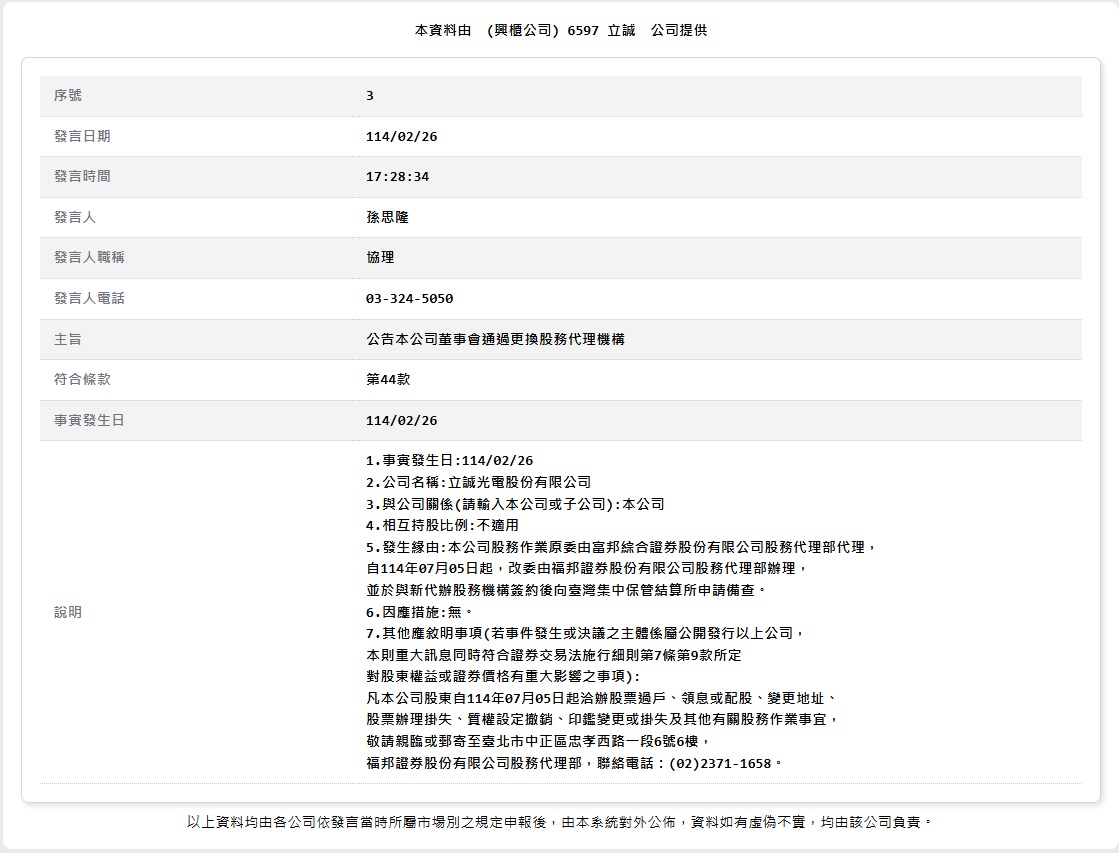Screen dimensions: 1119x853
Task: Click the 主旨 row label
Action: (x=68, y=340)
